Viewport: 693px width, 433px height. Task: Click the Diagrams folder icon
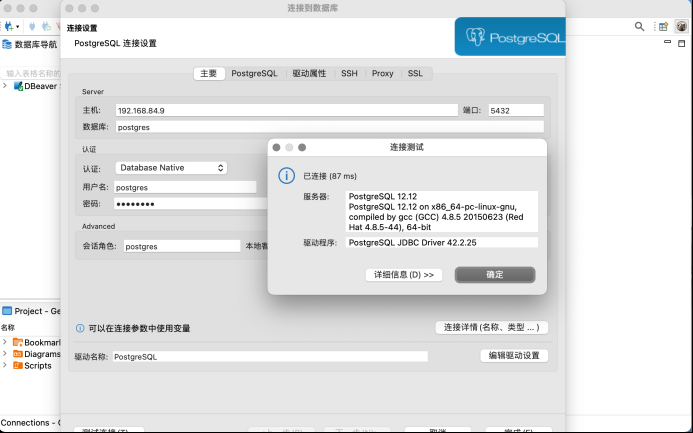pos(18,353)
